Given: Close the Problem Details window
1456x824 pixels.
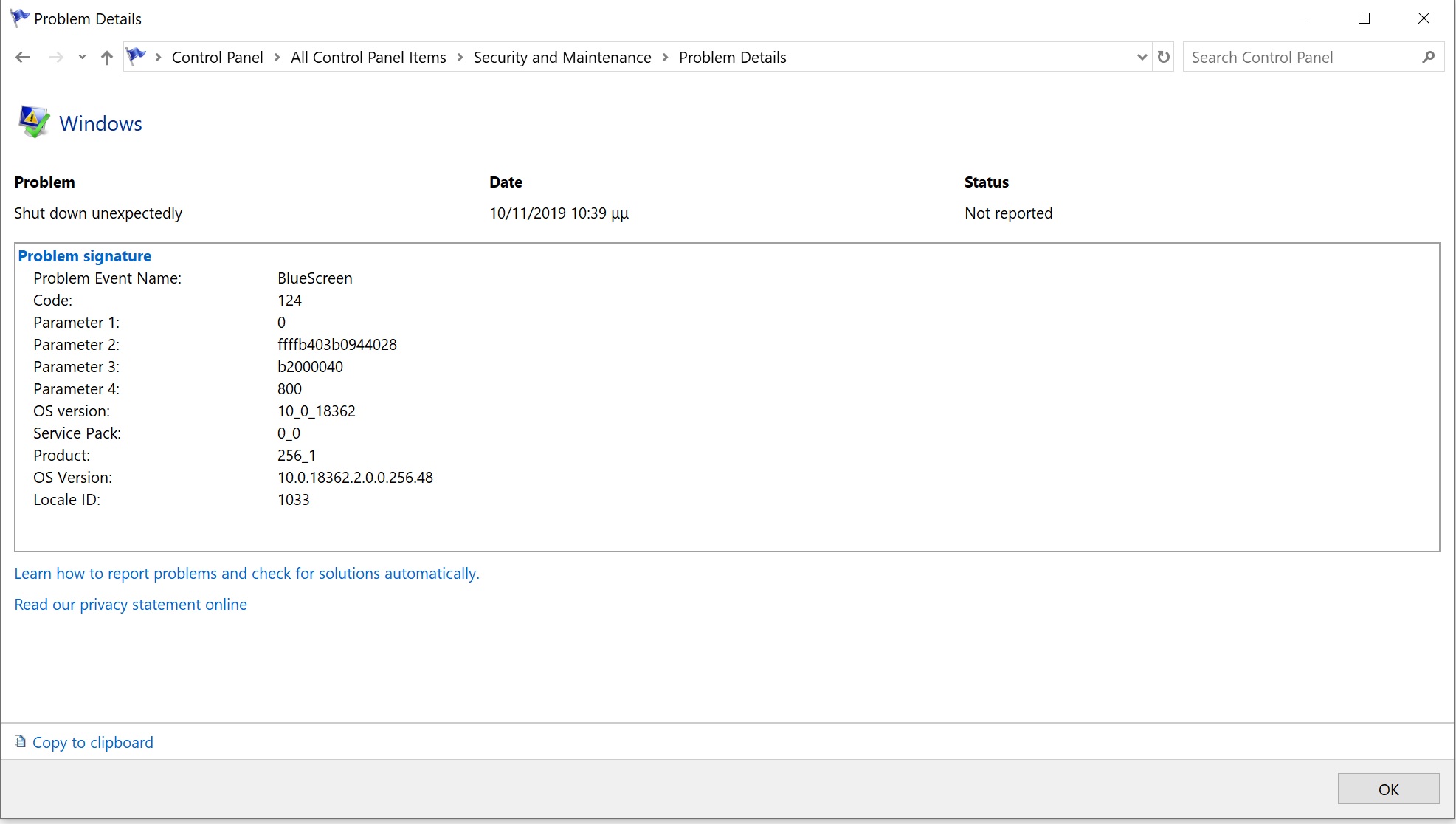Looking at the screenshot, I should point(1424,18).
